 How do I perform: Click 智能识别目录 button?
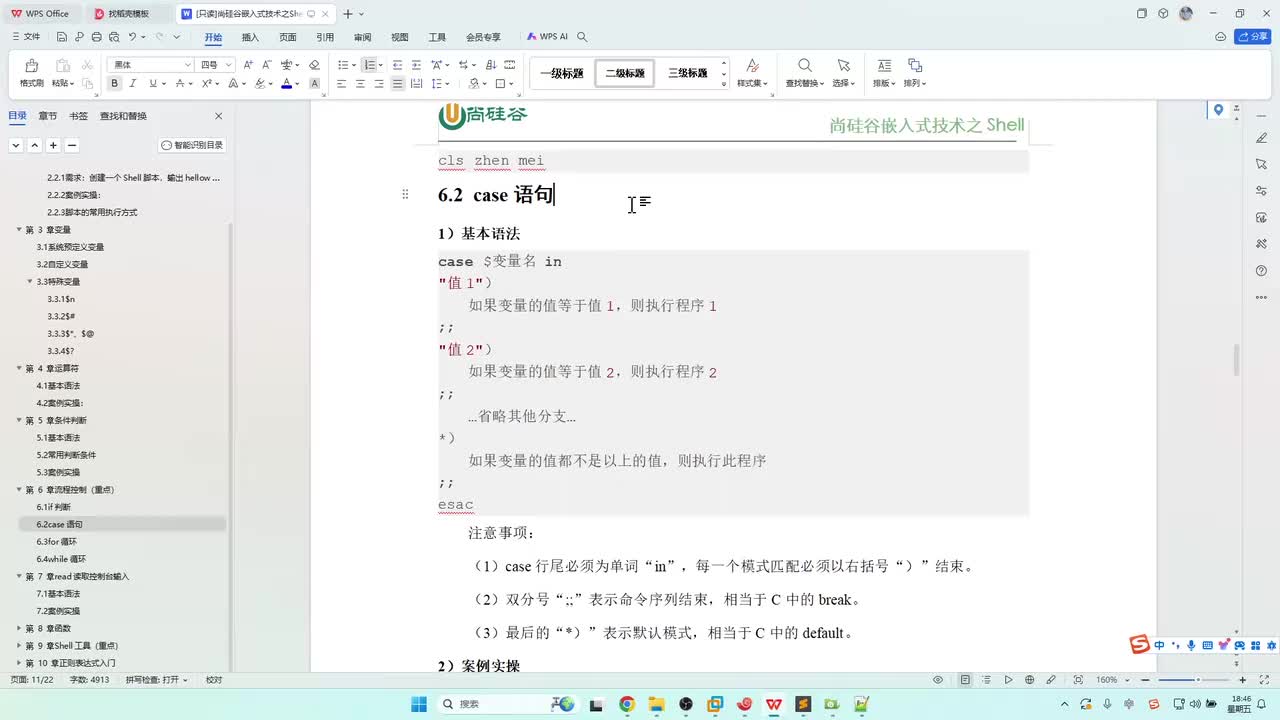tap(192, 145)
